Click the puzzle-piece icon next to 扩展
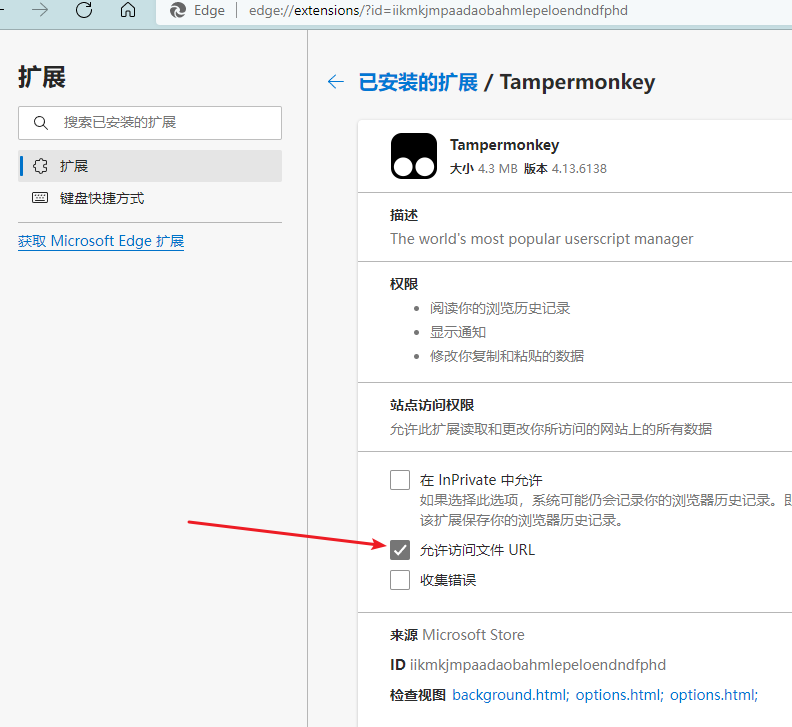Viewport: 792px width, 727px height. (40, 166)
